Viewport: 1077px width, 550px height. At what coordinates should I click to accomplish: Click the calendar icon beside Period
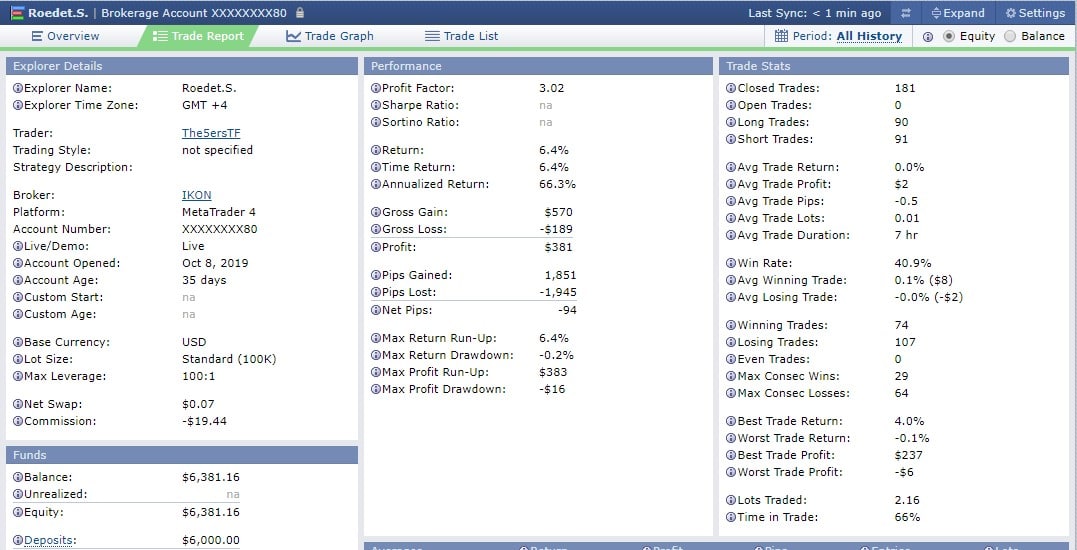[x=782, y=36]
